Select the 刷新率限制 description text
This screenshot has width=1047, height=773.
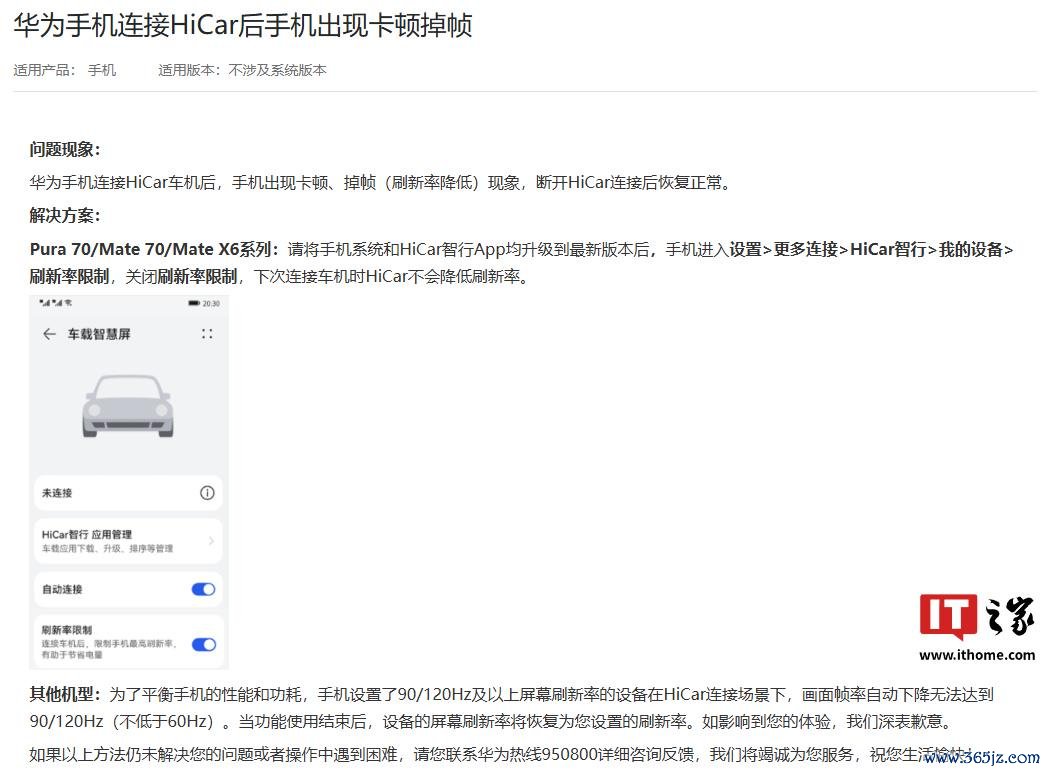[108, 649]
